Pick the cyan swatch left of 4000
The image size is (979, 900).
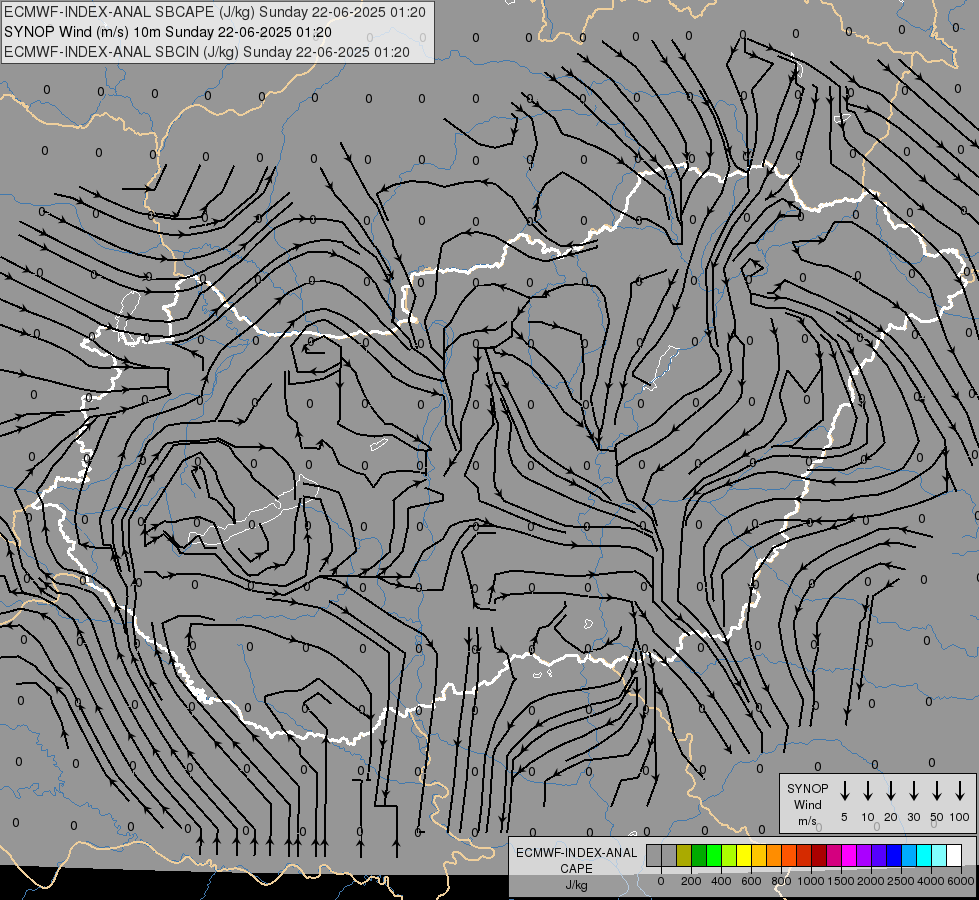(924, 855)
